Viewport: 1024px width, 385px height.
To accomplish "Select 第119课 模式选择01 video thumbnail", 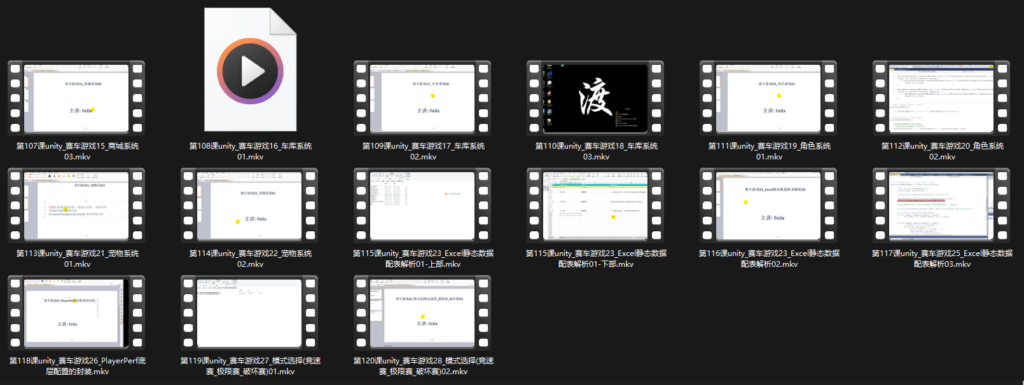I will [249, 313].
